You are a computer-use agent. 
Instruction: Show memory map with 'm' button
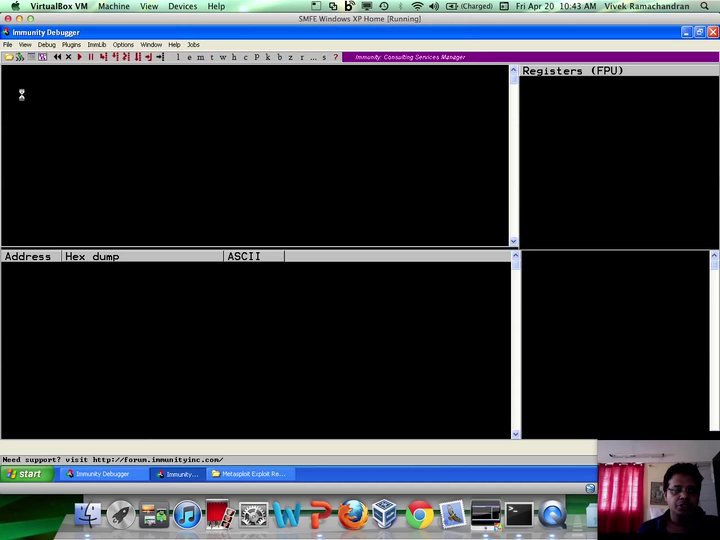pos(201,57)
